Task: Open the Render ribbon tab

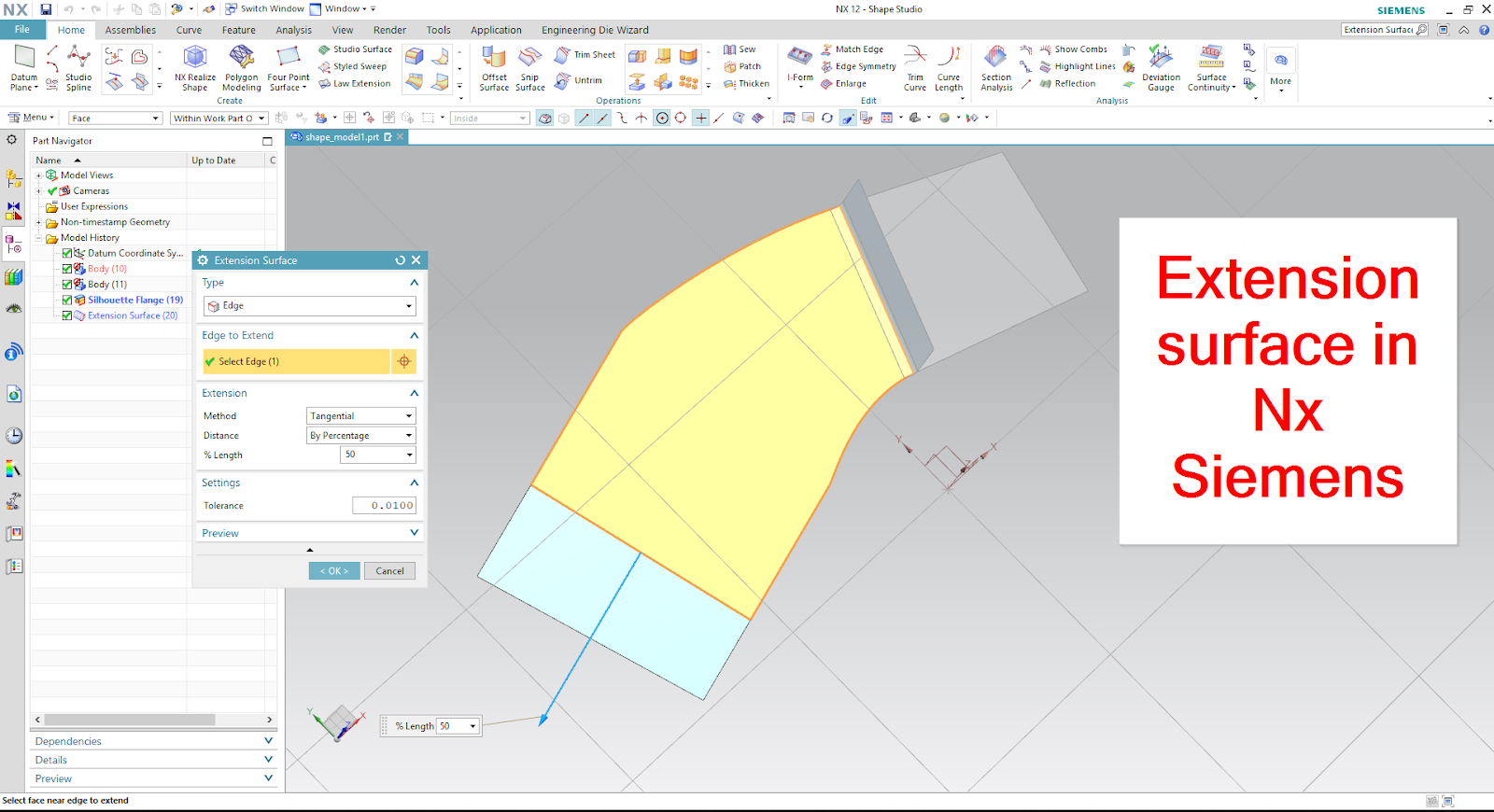Action: [389, 30]
